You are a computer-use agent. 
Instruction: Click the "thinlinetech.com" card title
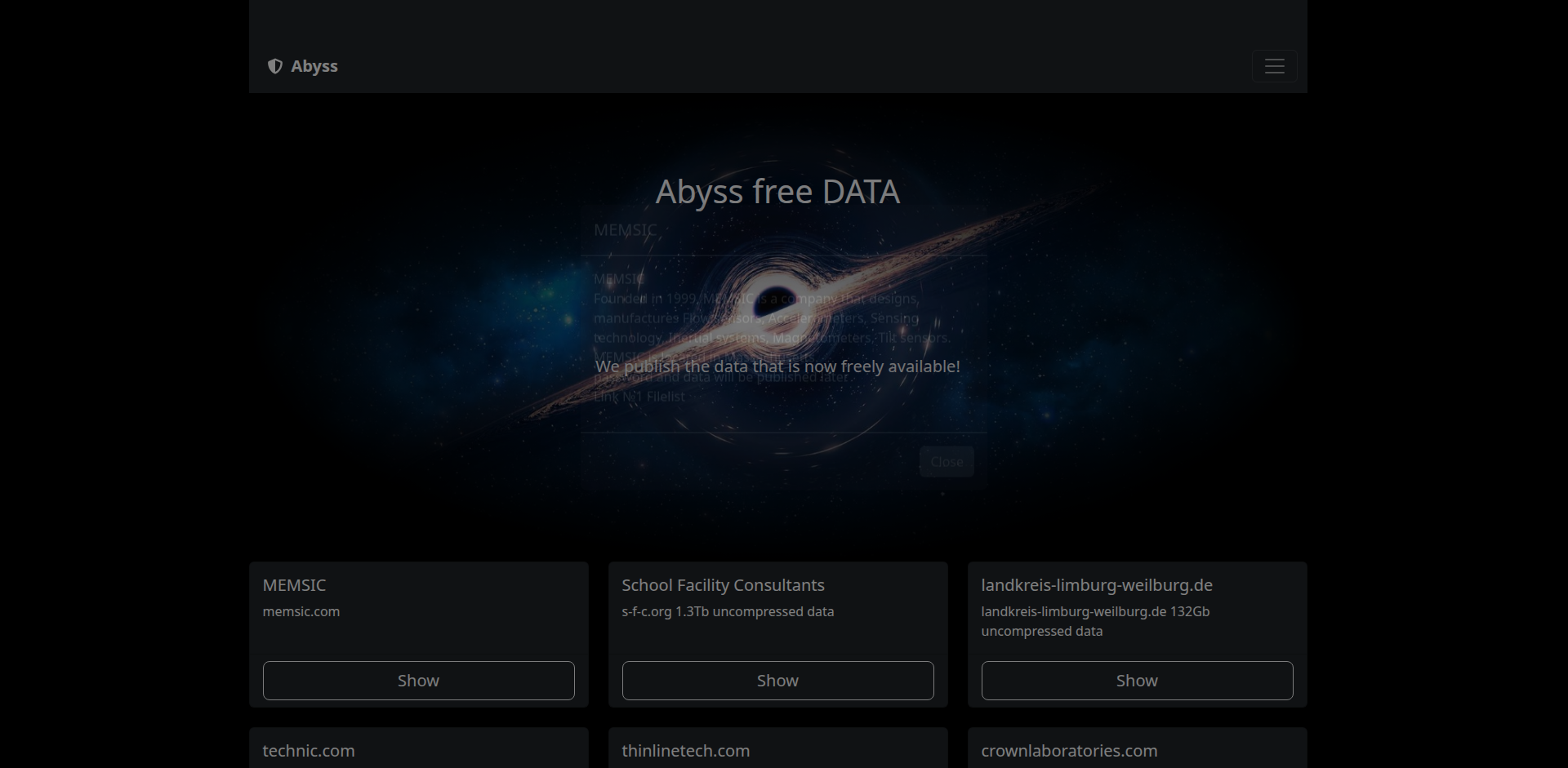[x=685, y=751]
